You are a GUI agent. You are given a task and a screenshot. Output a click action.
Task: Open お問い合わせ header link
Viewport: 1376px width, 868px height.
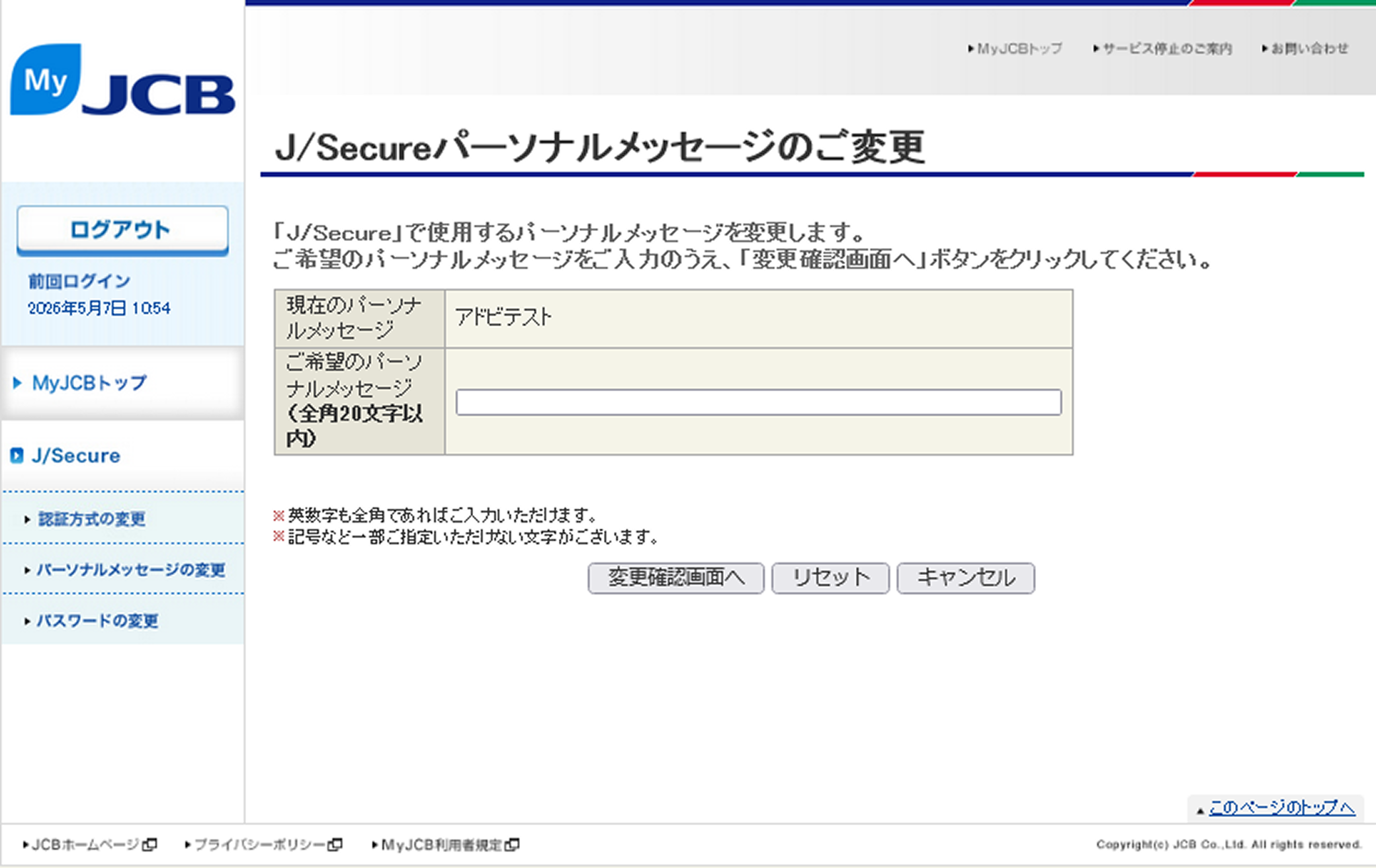click(x=1309, y=49)
